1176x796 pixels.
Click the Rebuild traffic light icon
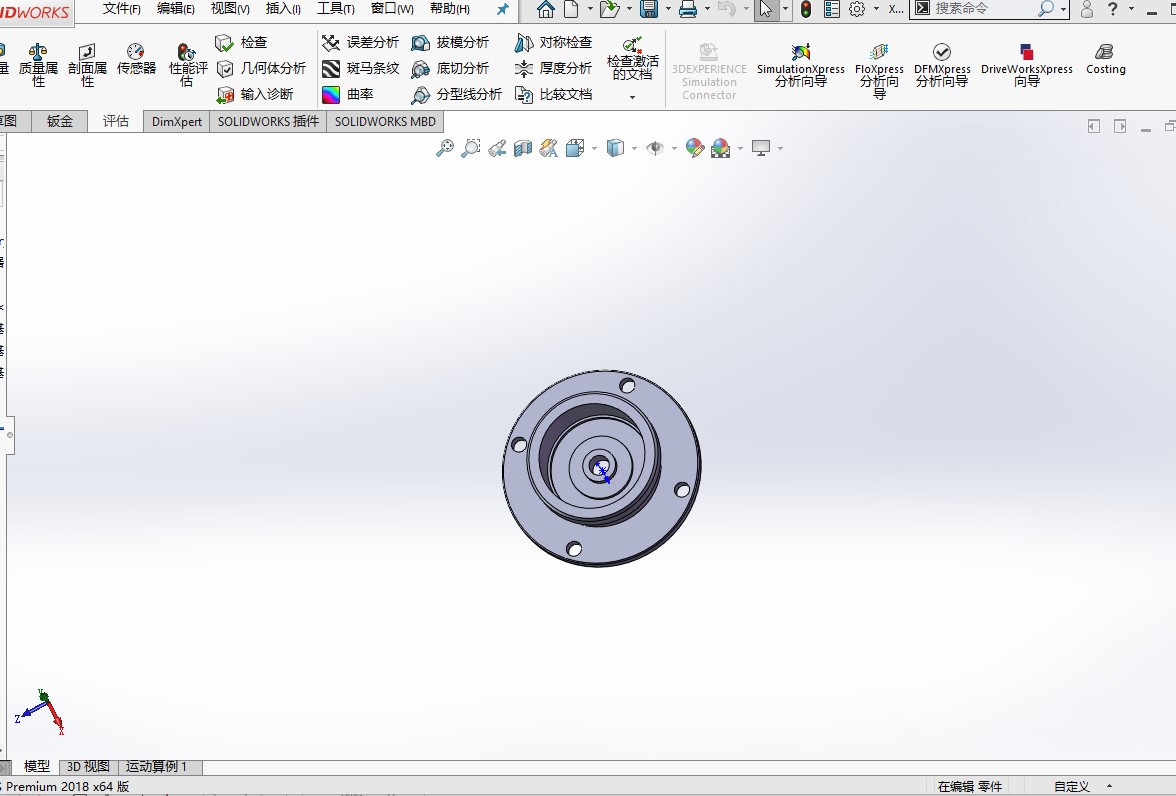tap(806, 9)
